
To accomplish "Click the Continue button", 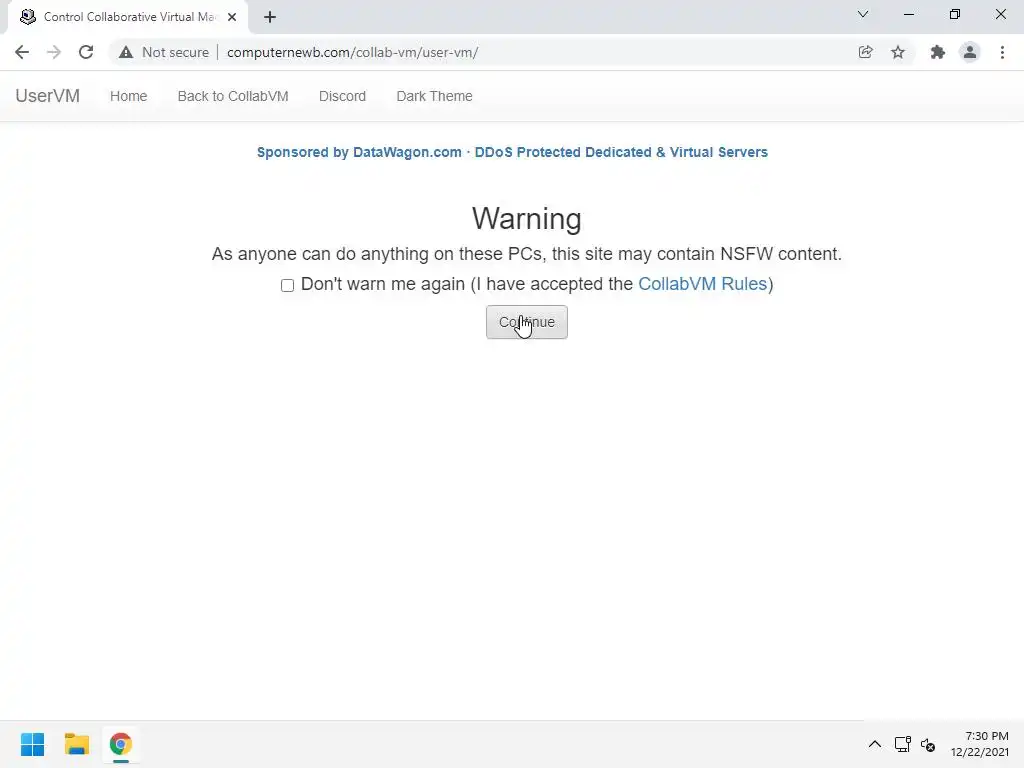I will click(526, 322).
